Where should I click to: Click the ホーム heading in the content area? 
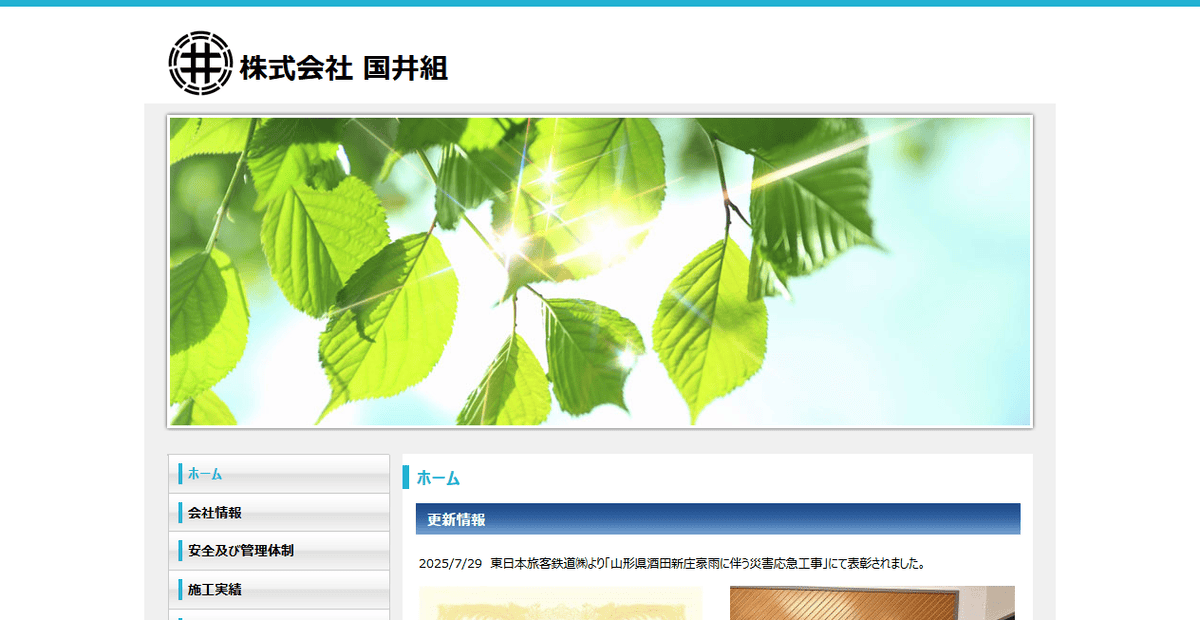coord(438,478)
